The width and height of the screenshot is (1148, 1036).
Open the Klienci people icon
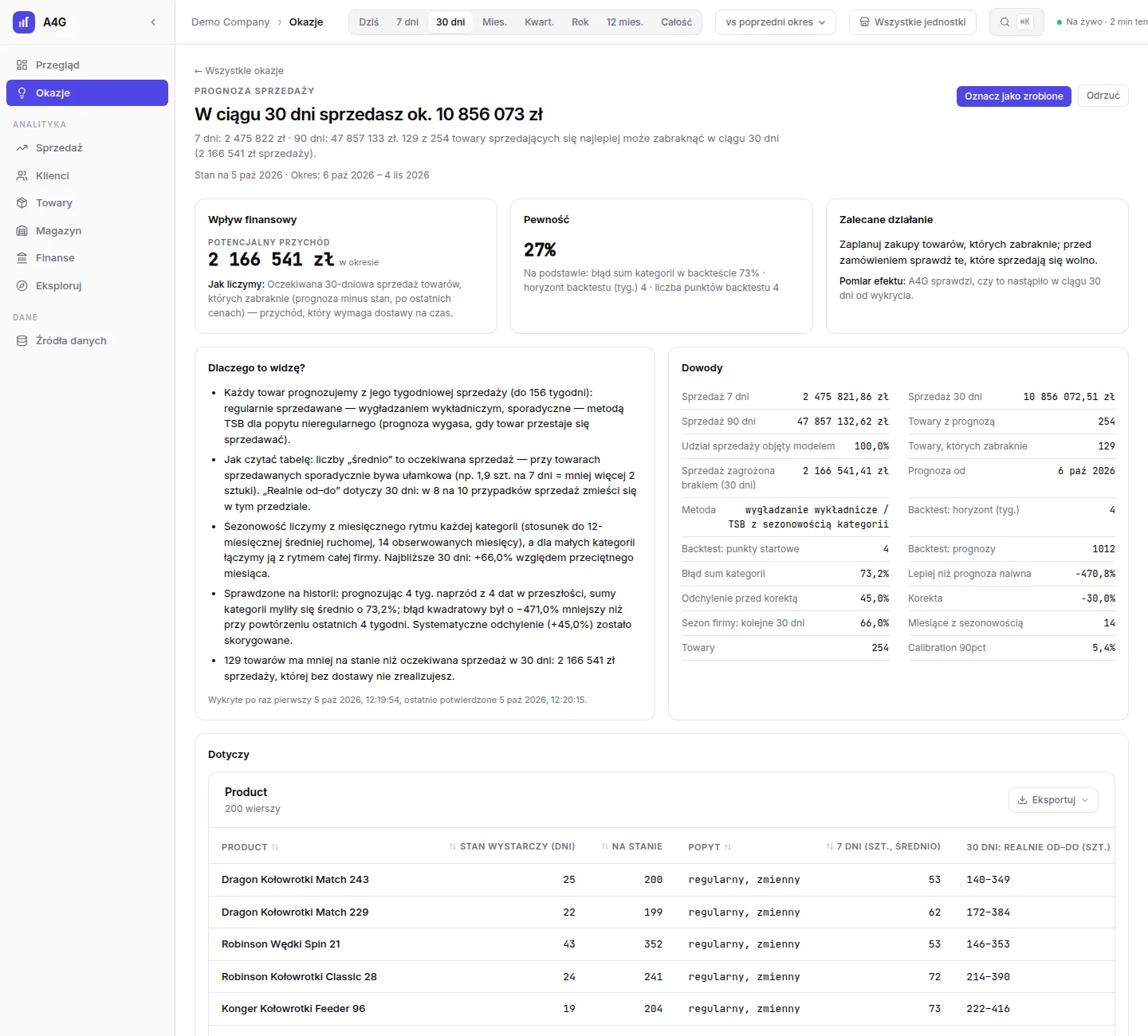tap(22, 176)
